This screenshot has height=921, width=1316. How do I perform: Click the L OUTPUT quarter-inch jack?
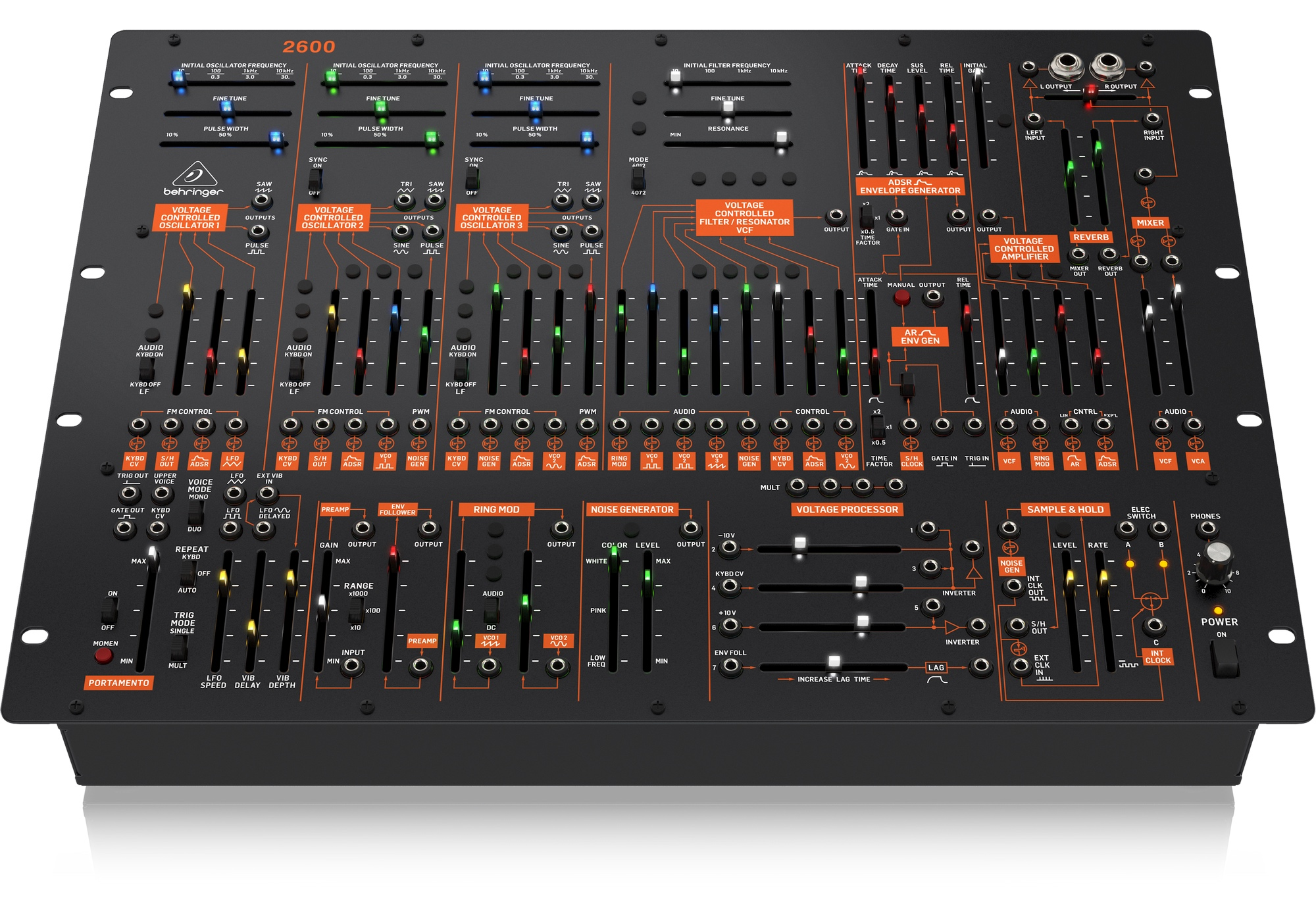(1066, 65)
